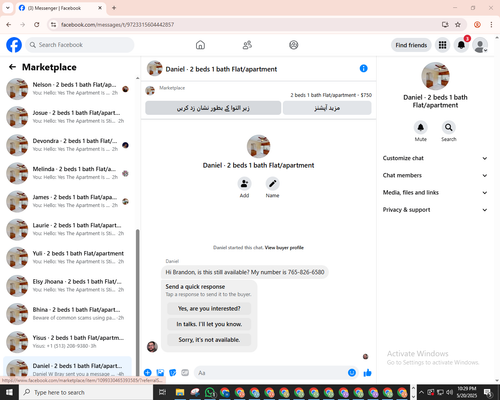Click the Add person icon in chat
Image resolution: width=500 pixels, height=400 pixels.
click(x=244, y=183)
